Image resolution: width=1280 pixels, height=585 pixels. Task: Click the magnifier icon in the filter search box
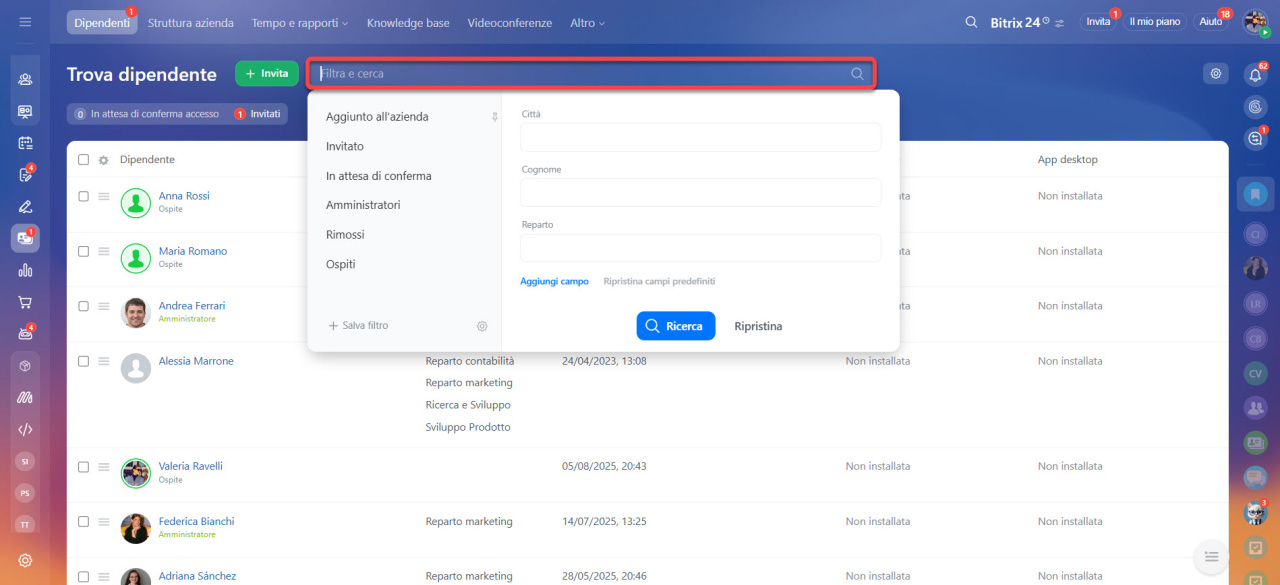857,74
